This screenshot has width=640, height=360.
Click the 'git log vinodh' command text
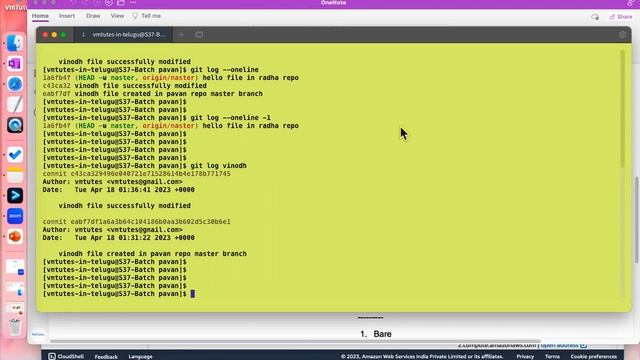coord(218,166)
